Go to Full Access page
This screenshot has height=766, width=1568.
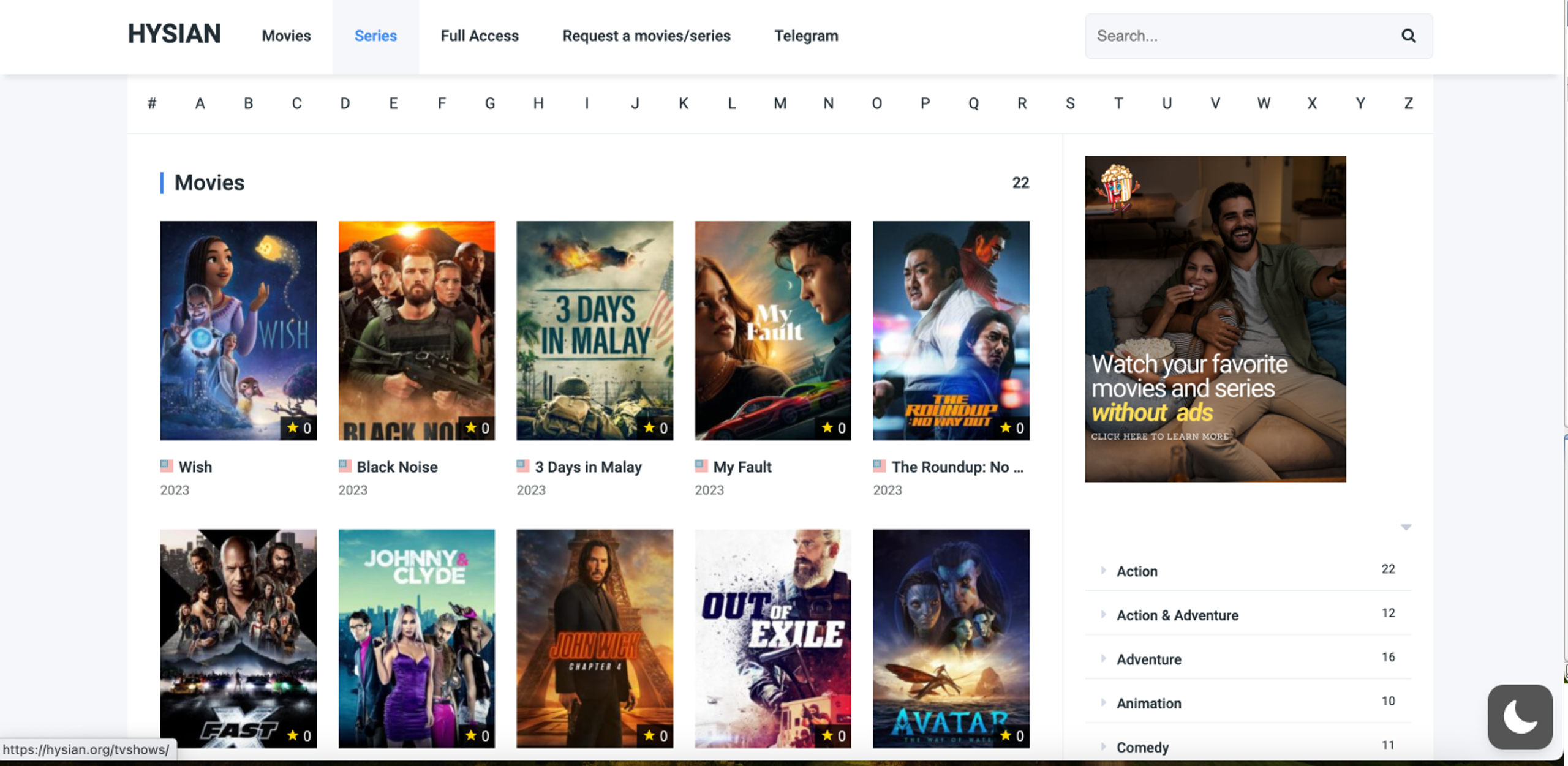480,36
